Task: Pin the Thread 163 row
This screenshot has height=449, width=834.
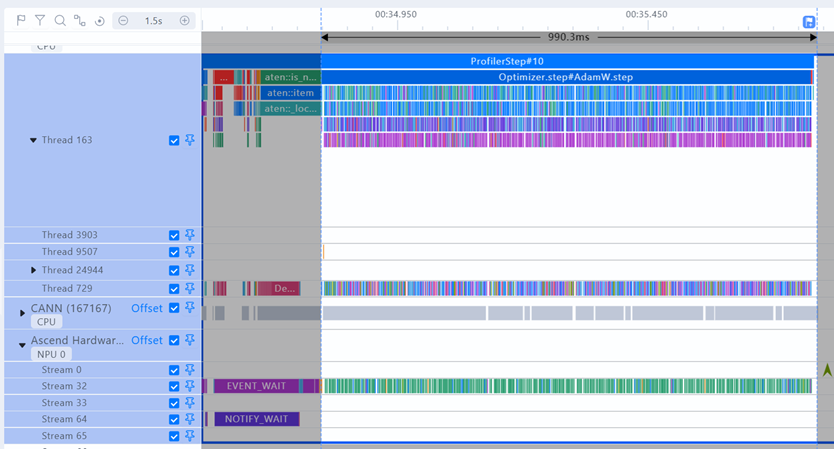Action: [x=190, y=140]
